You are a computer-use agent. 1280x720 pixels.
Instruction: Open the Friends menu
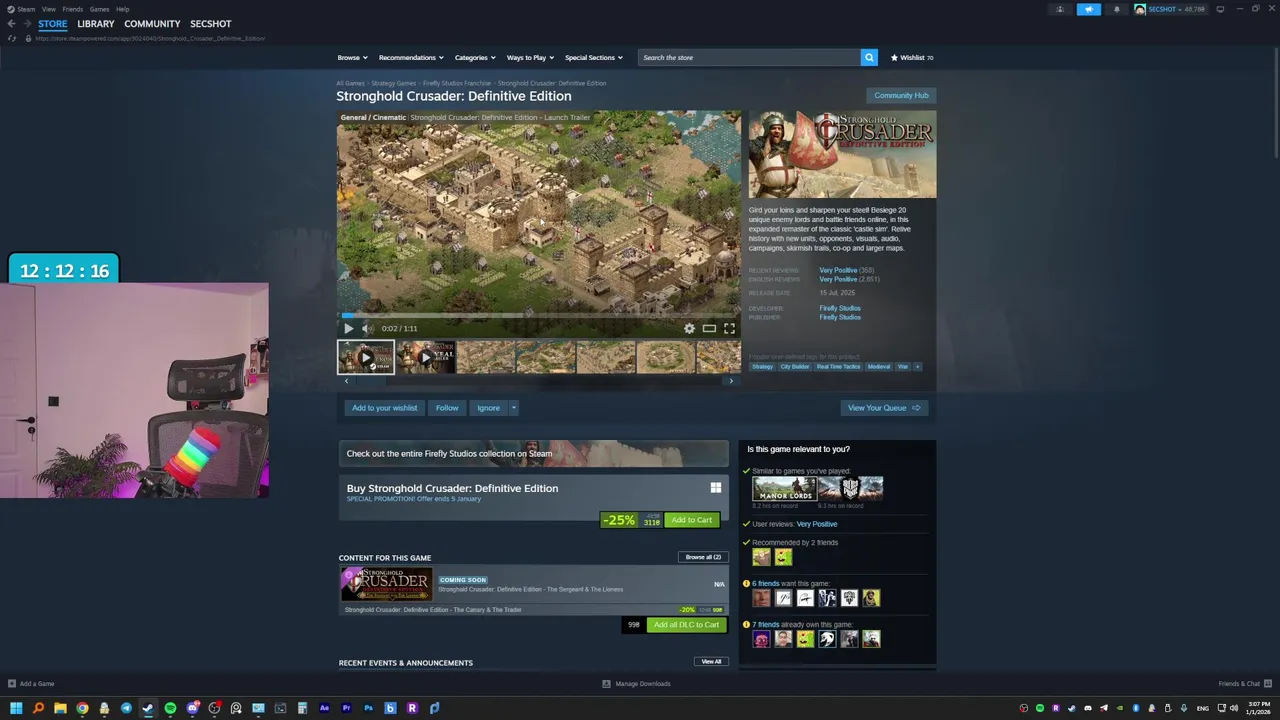(x=73, y=9)
